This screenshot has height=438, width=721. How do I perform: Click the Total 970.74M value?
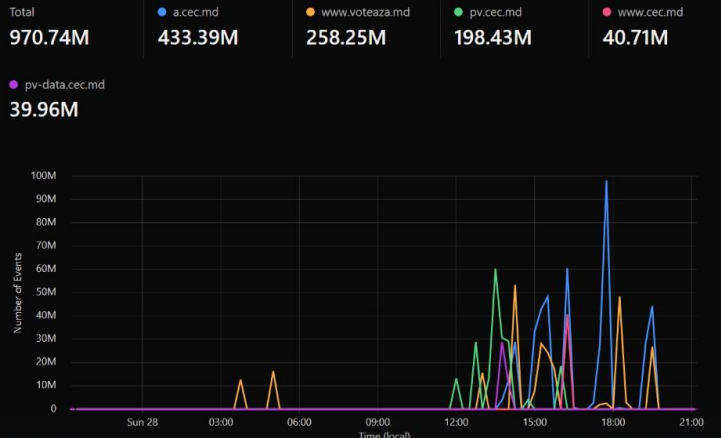pyautogui.click(x=52, y=39)
